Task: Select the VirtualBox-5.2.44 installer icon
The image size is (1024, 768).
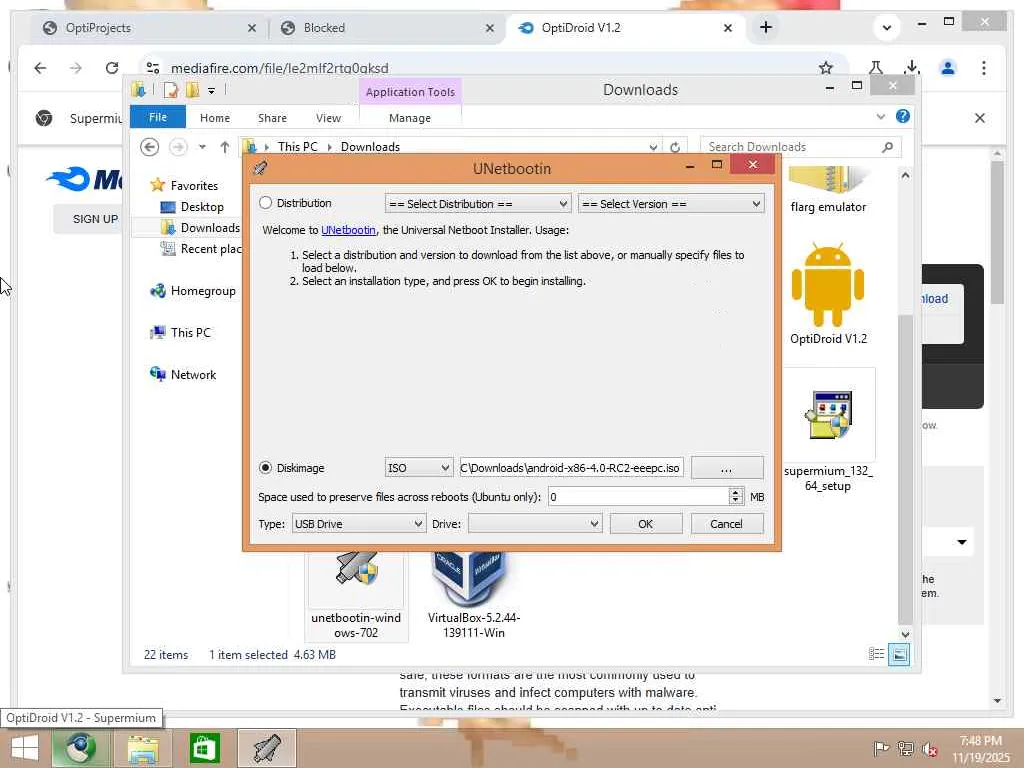Action: click(470, 579)
